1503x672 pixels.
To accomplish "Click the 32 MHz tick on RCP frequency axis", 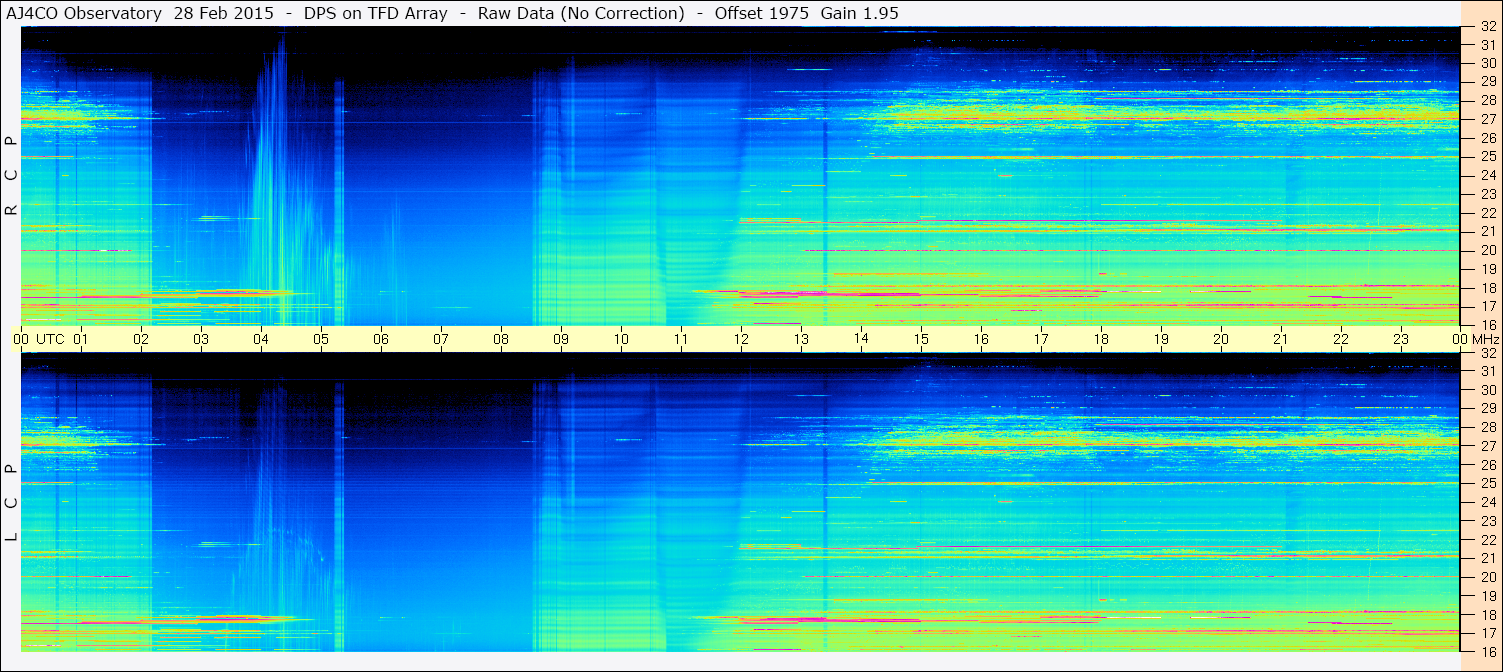I will 1488,26.
